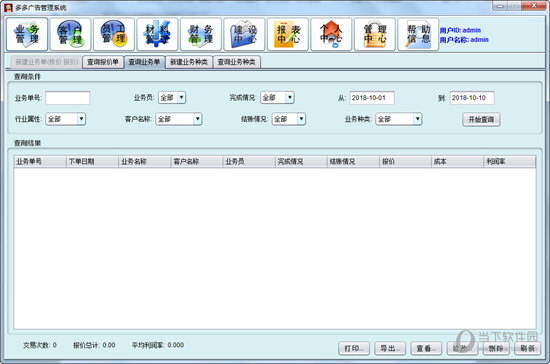Select the greyed 新建业务单 tab
550x364 pixels.
point(47,62)
